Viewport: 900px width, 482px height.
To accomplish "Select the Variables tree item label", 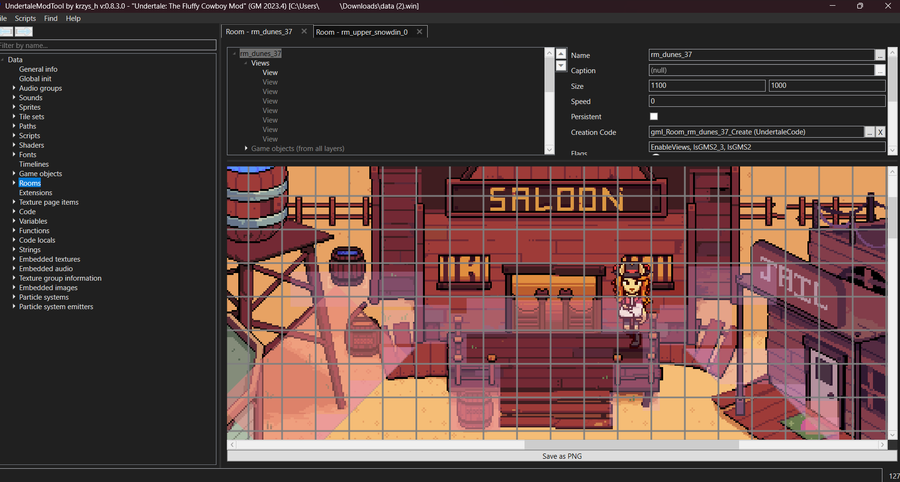I will click(33, 221).
